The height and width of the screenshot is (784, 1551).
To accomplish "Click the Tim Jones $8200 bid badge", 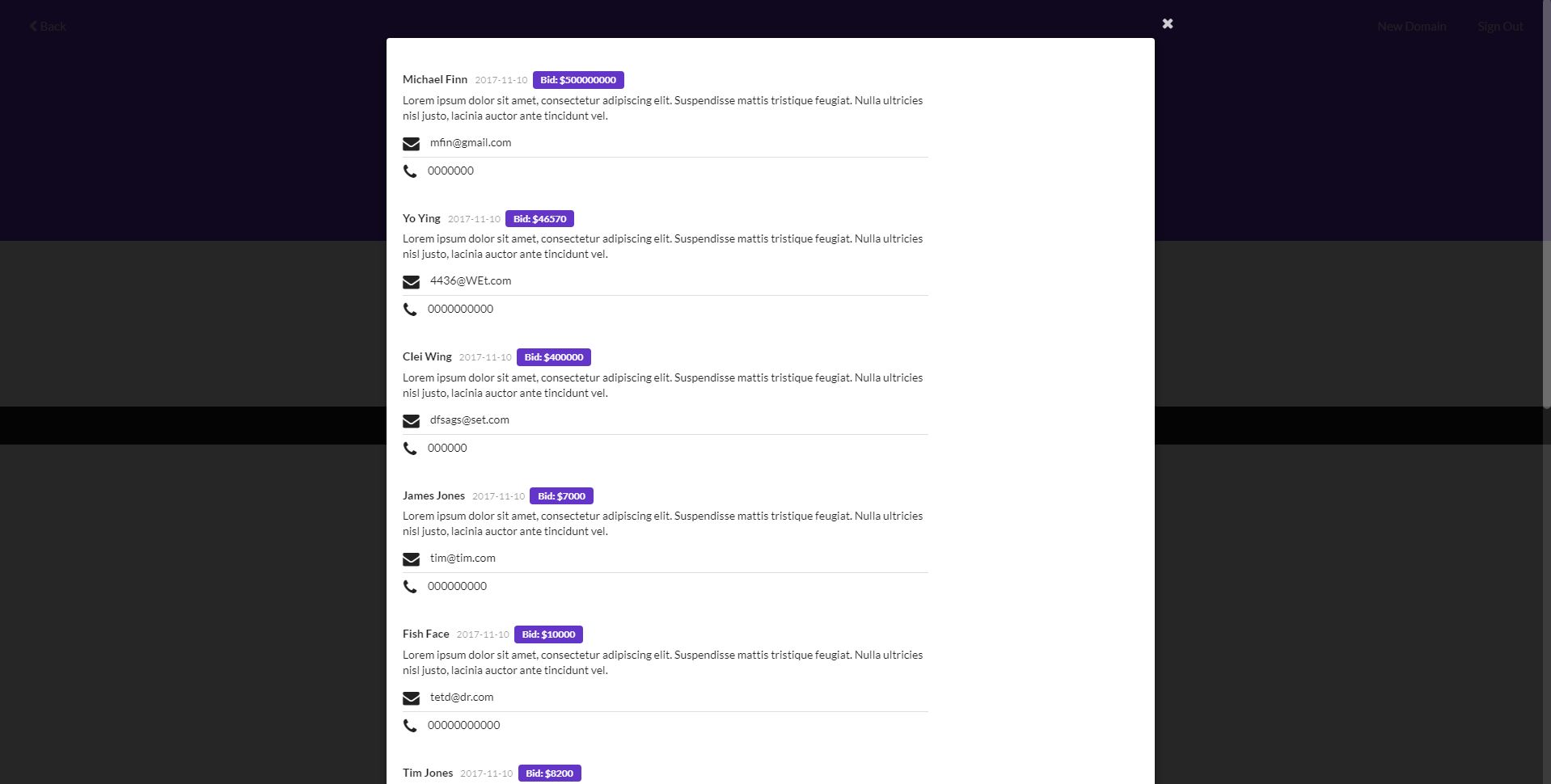I will (549, 773).
